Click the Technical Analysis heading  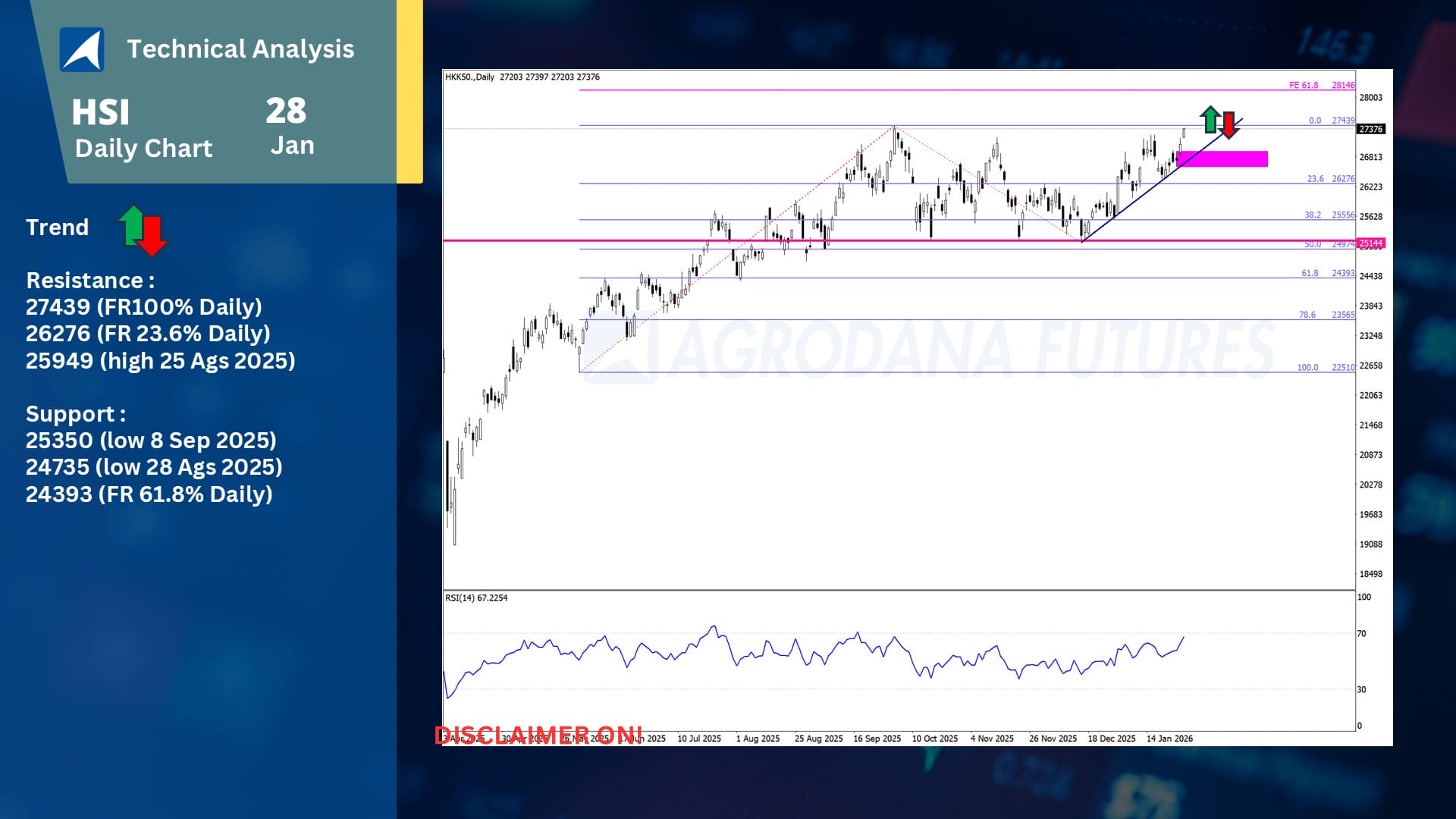tap(240, 49)
